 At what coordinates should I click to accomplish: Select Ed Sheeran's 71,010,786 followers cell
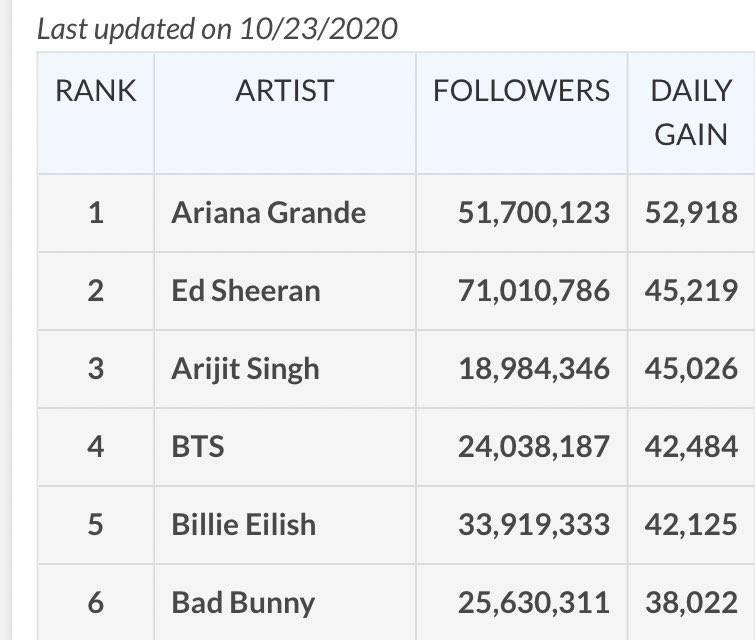pos(533,291)
